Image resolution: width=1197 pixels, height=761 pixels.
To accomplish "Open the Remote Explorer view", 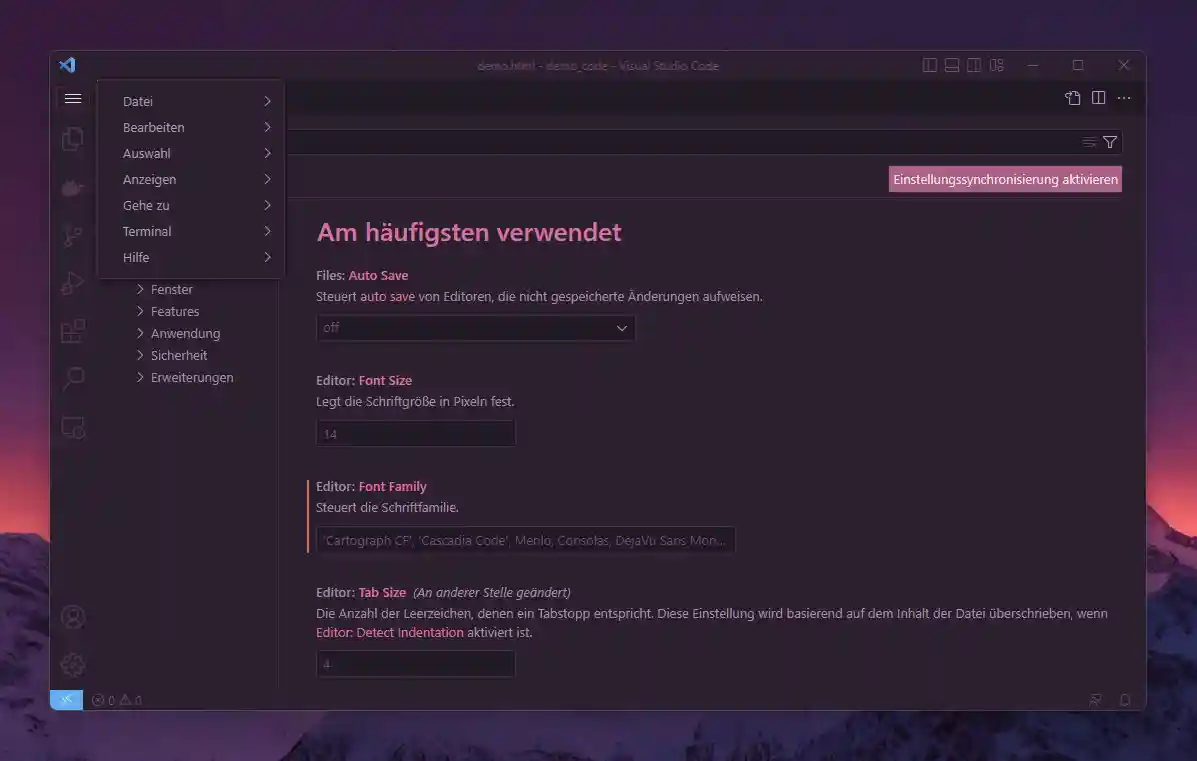I will point(73,427).
